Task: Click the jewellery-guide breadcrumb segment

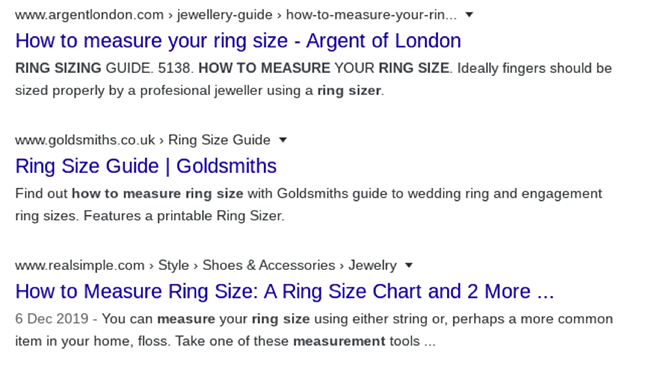Action: [x=225, y=15]
